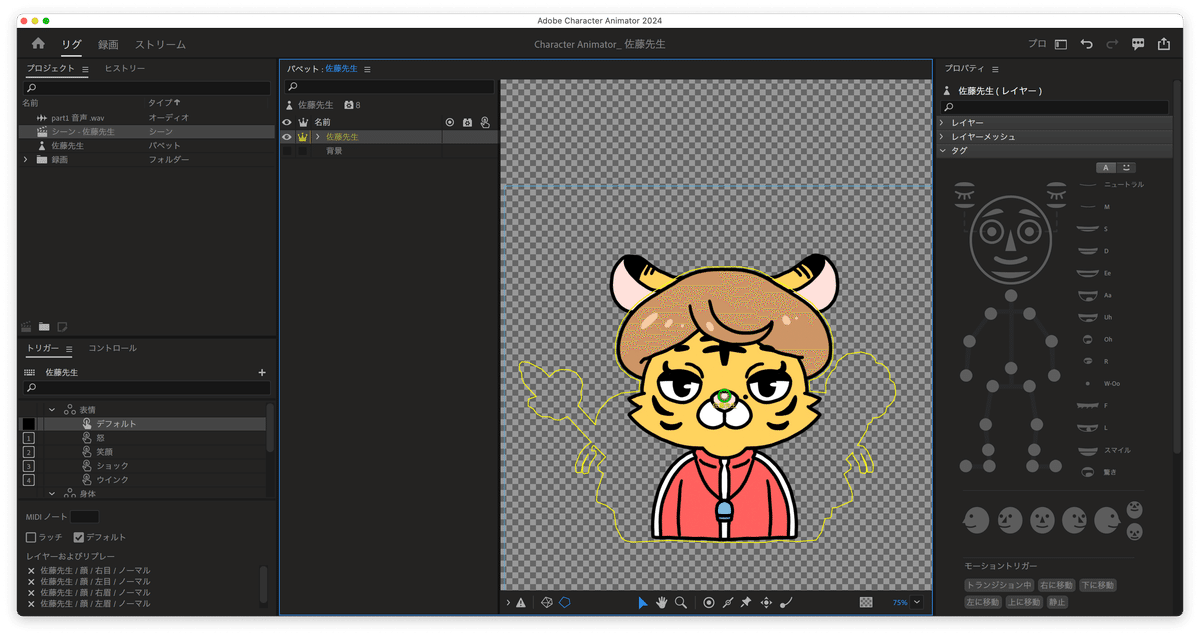Collapse the 身体 trigger group

(52, 493)
